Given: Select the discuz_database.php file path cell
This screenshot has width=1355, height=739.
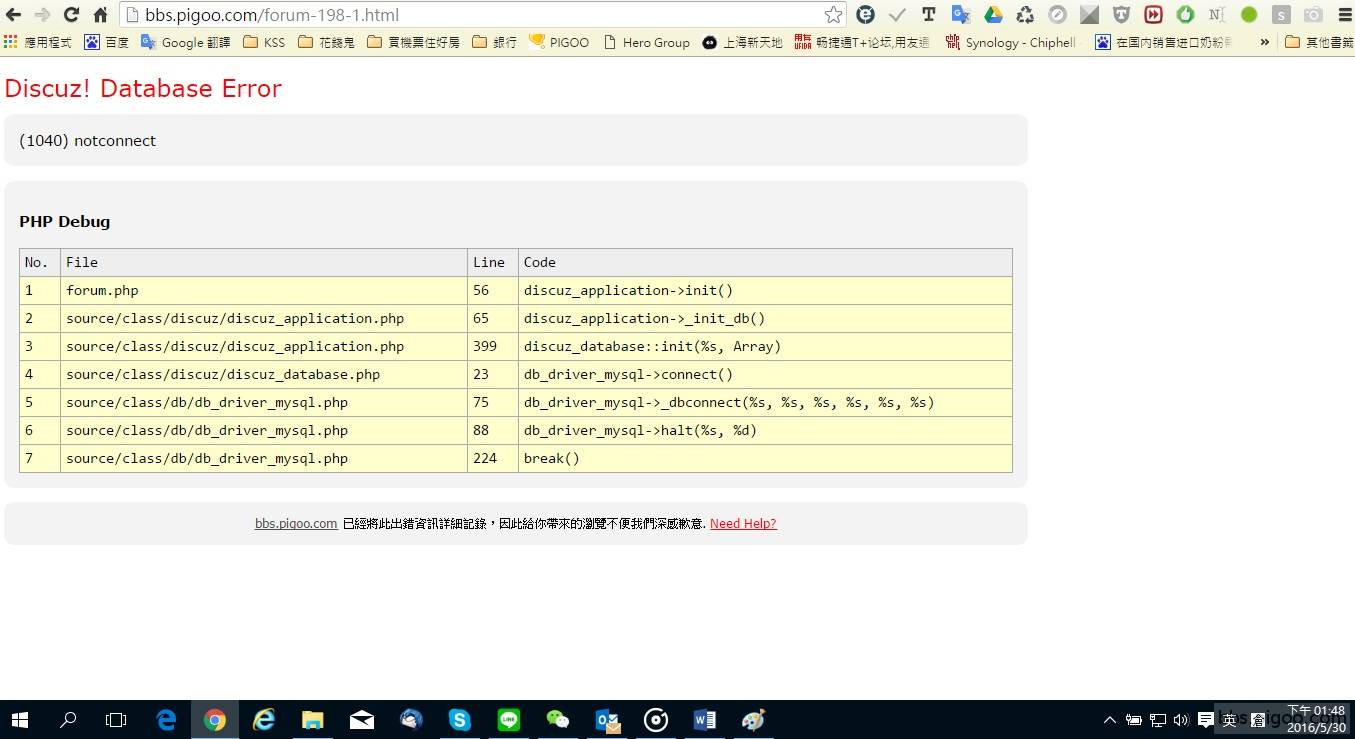Looking at the screenshot, I should click(x=264, y=374).
